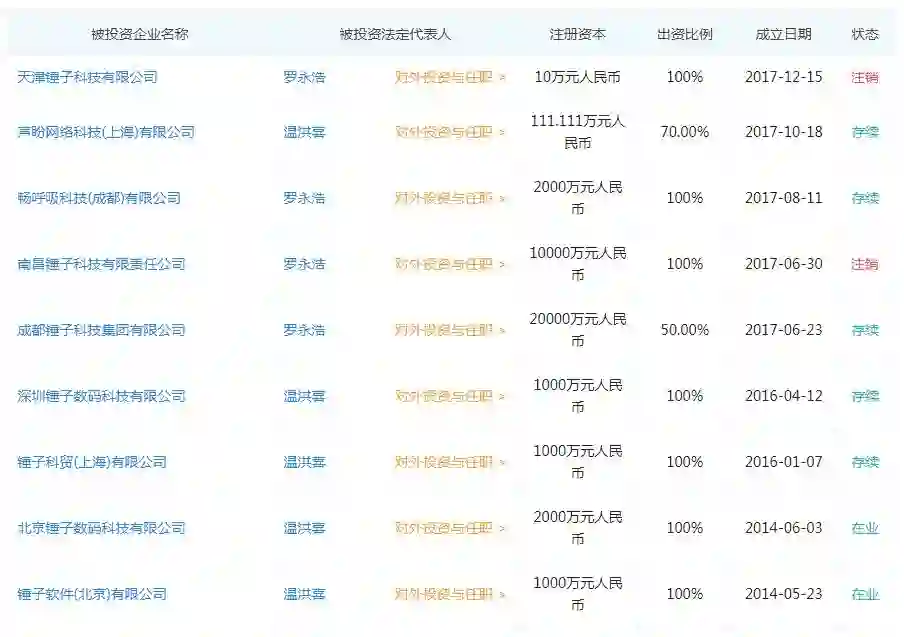Click the 状态 column header

click(x=865, y=34)
